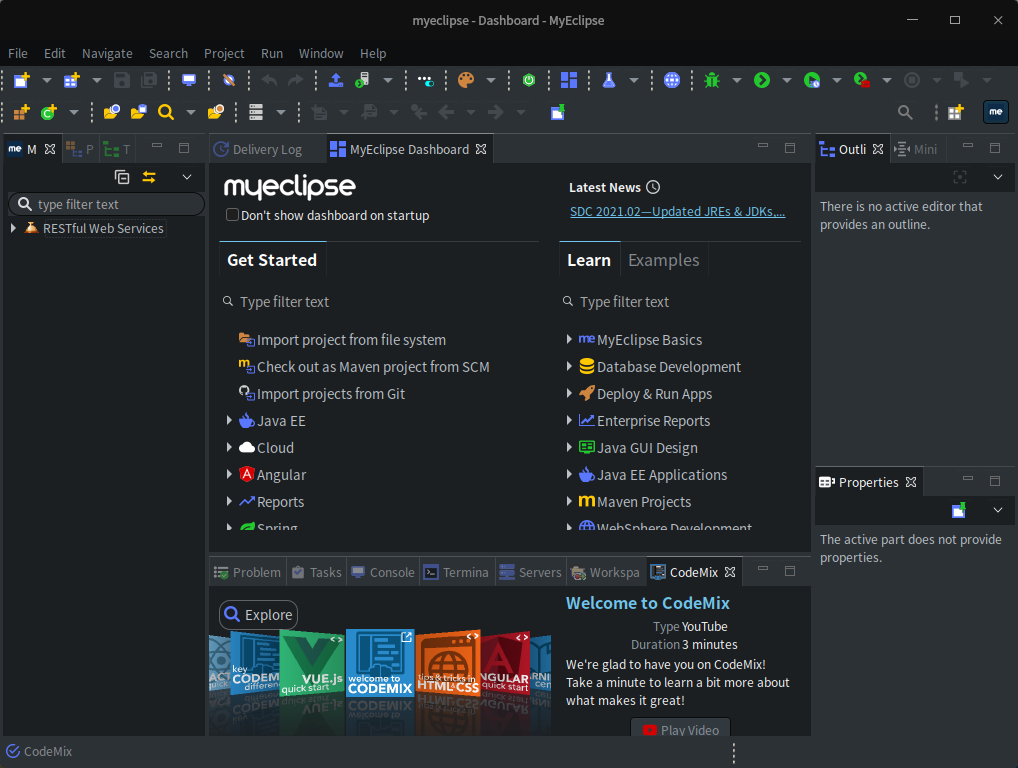Select the Run toolbar icon
Image resolution: width=1018 pixels, height=768 pixels.
point(760,80)
